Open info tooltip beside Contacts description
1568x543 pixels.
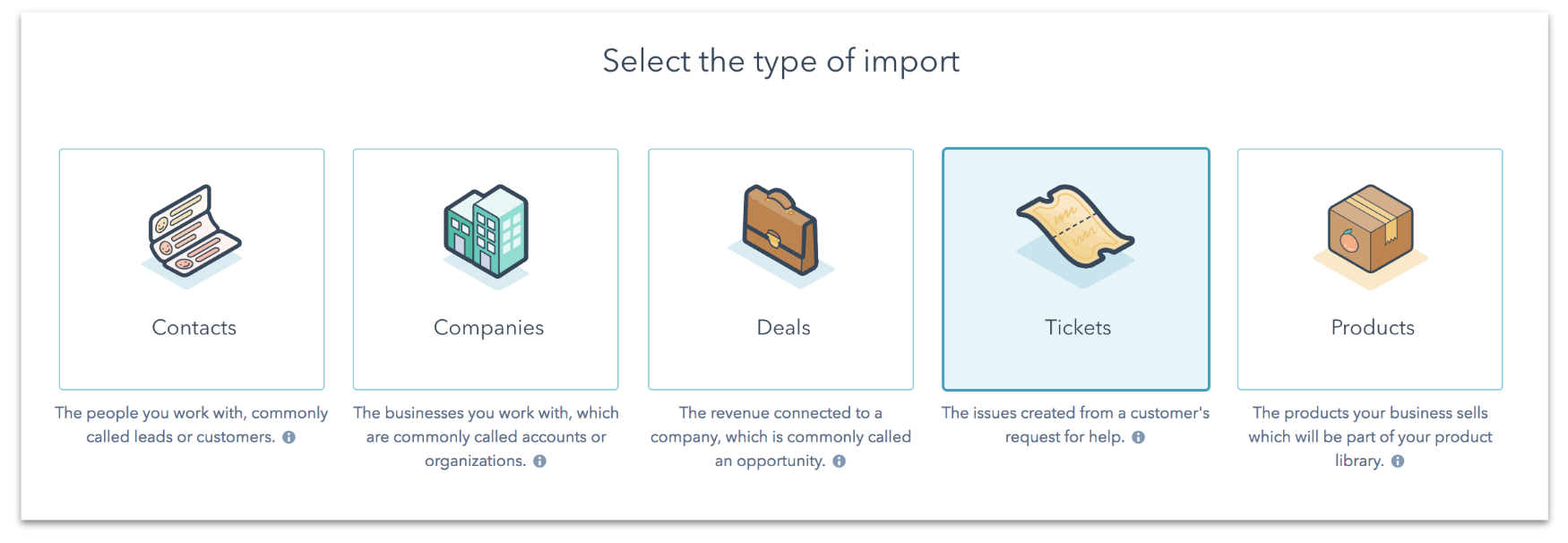coord(289,437)
